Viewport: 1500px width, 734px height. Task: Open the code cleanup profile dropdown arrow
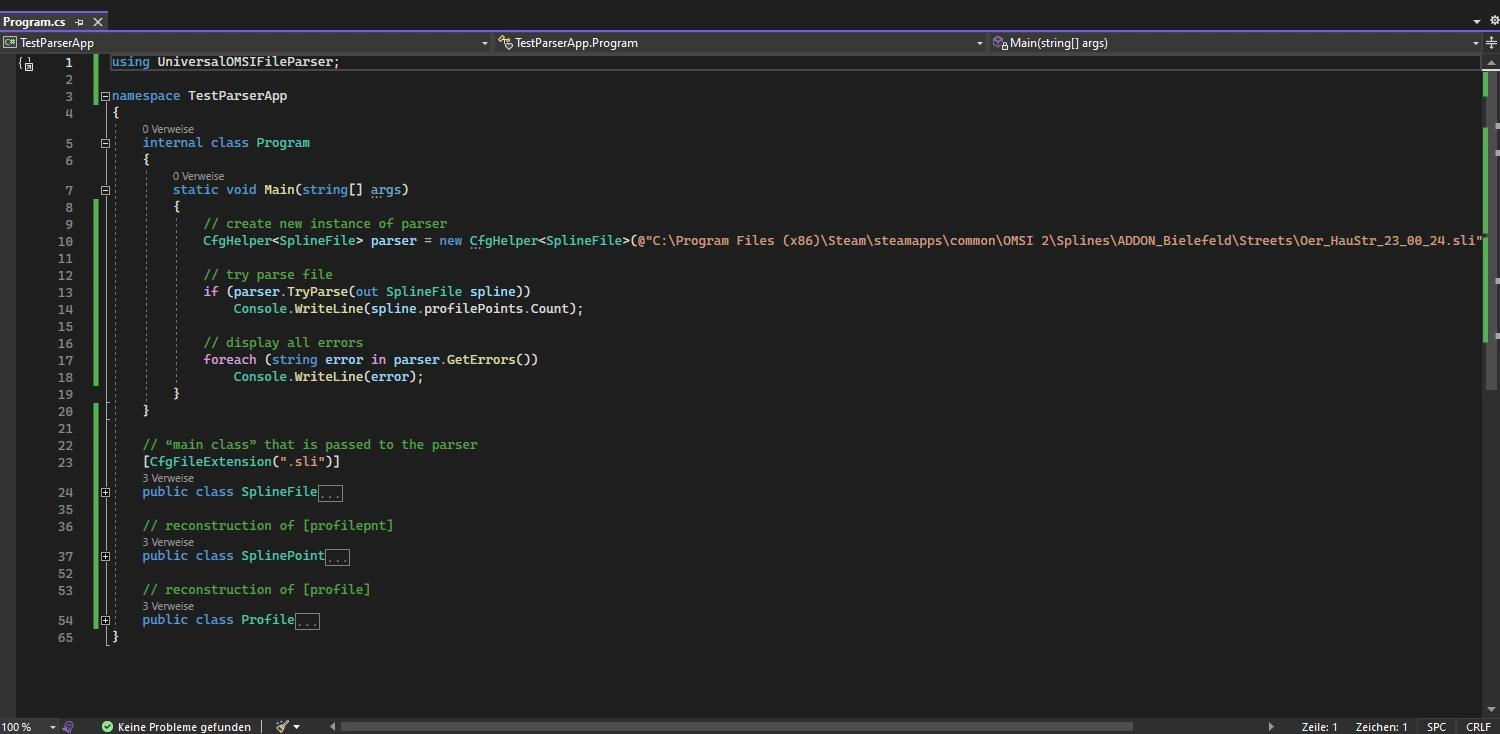click(x=297, y=727)
